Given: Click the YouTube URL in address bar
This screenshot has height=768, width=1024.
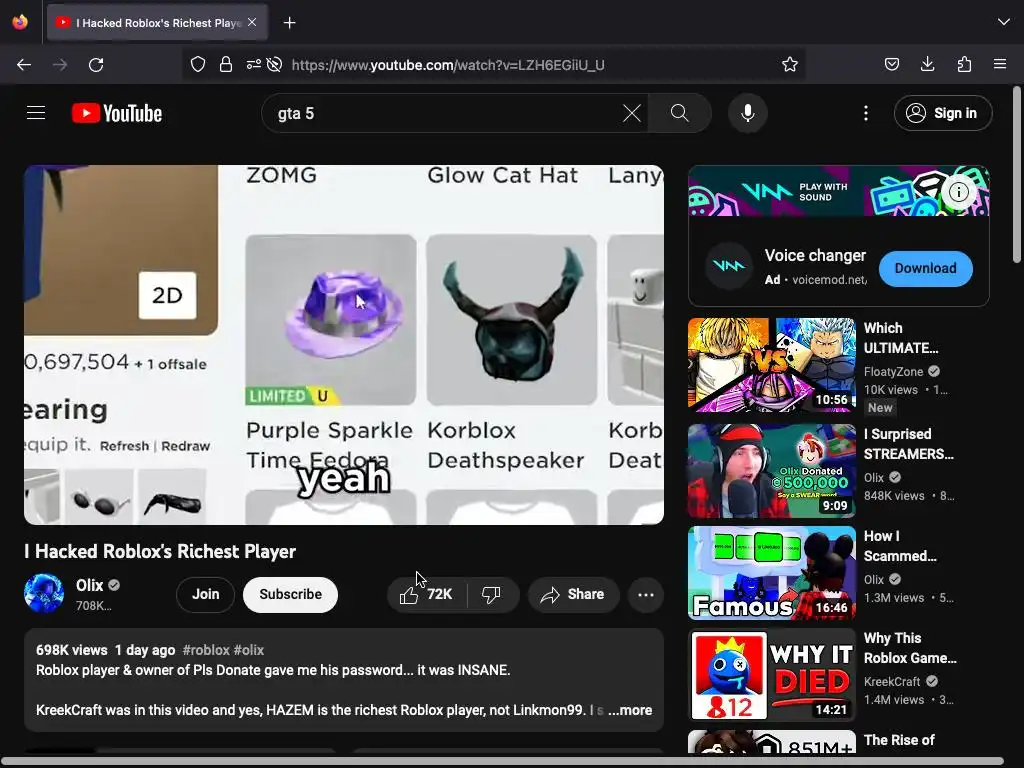Looking at the screenshot, I should (x=448, y=65).
